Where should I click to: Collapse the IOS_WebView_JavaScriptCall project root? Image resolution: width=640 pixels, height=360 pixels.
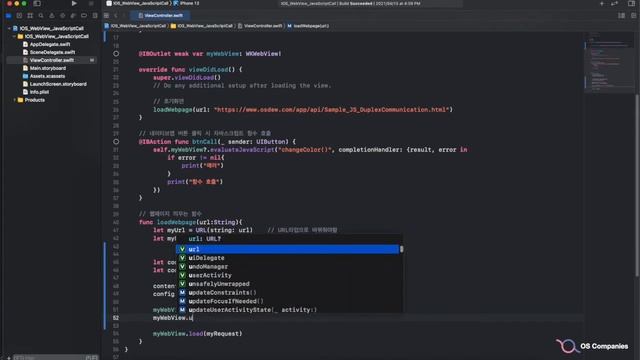pyautogui.click(x=9, y=29)
